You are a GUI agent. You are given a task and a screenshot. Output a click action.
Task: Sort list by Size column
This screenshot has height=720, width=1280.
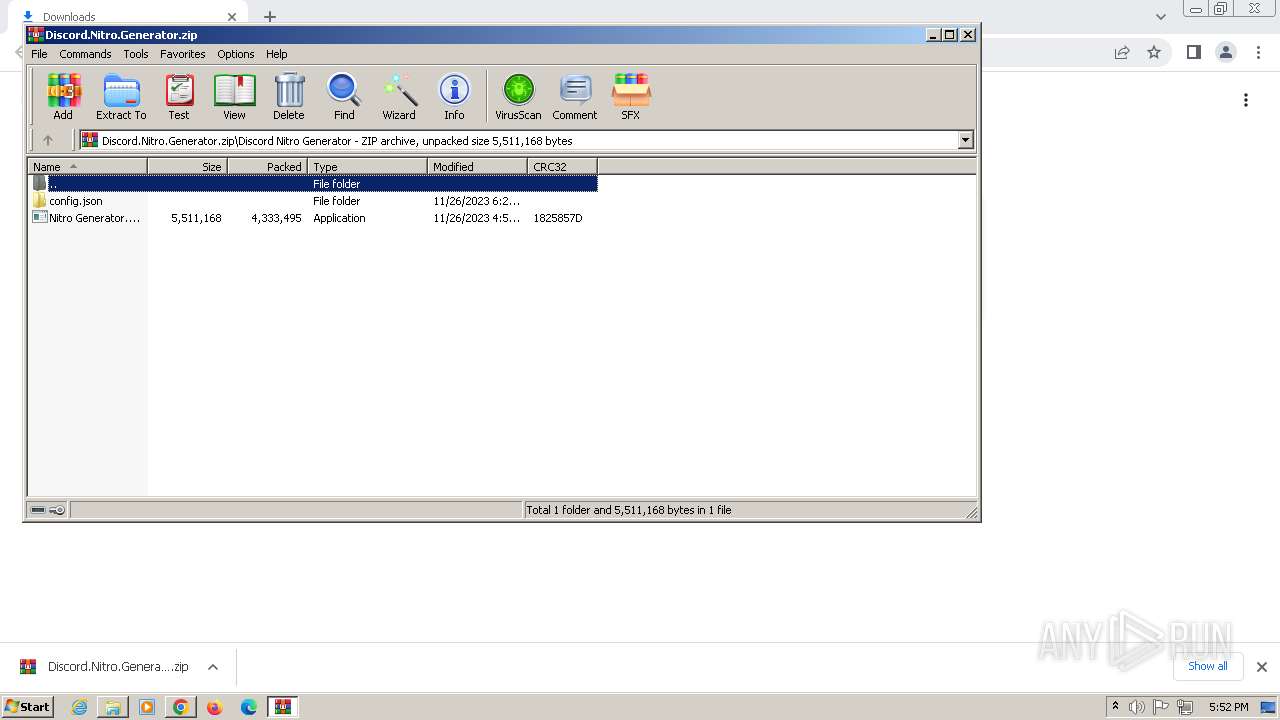click(x=187, y=167)
